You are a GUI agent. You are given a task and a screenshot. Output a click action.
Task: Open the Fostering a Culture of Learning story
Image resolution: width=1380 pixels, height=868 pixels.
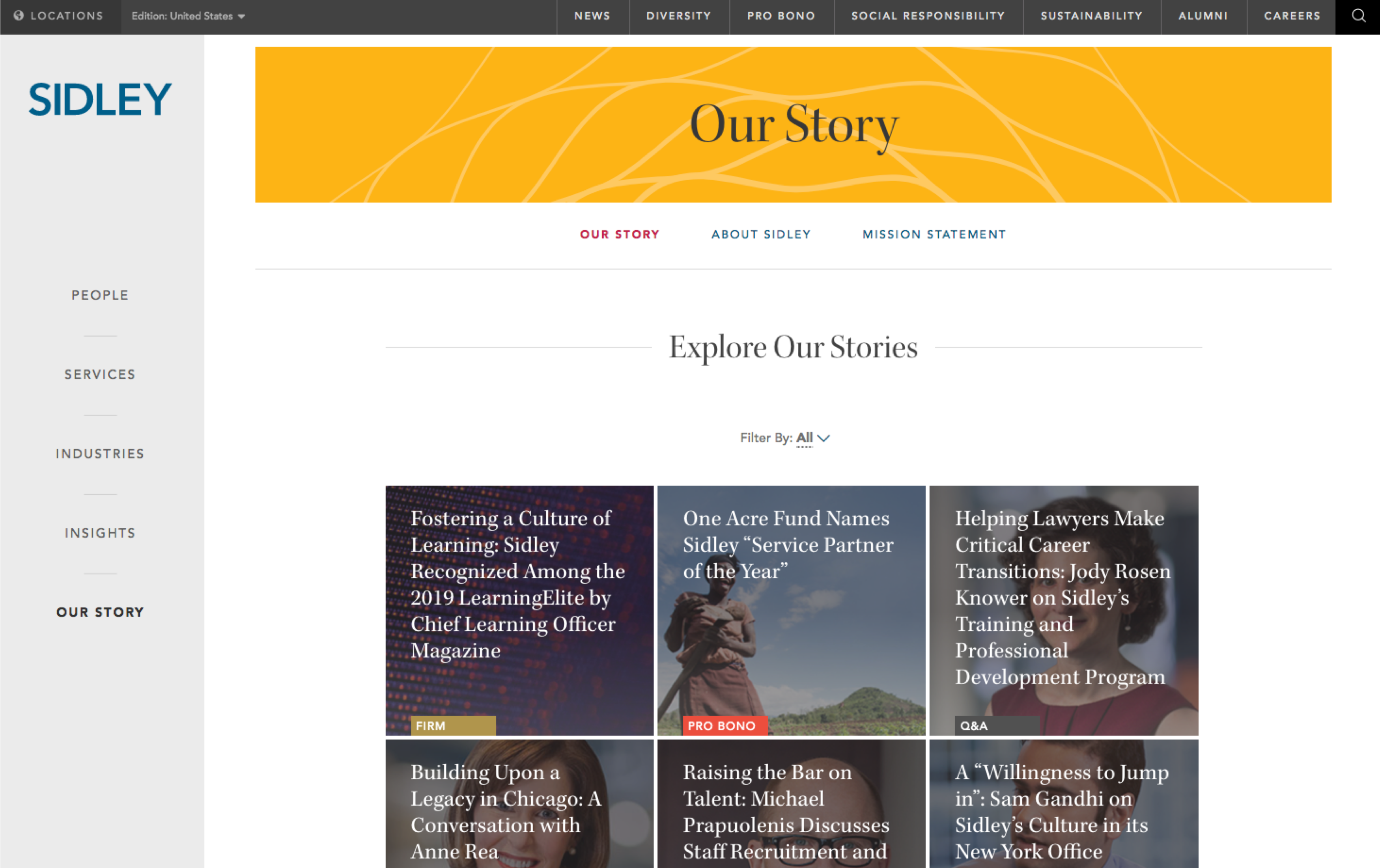(x=519, y=610)
